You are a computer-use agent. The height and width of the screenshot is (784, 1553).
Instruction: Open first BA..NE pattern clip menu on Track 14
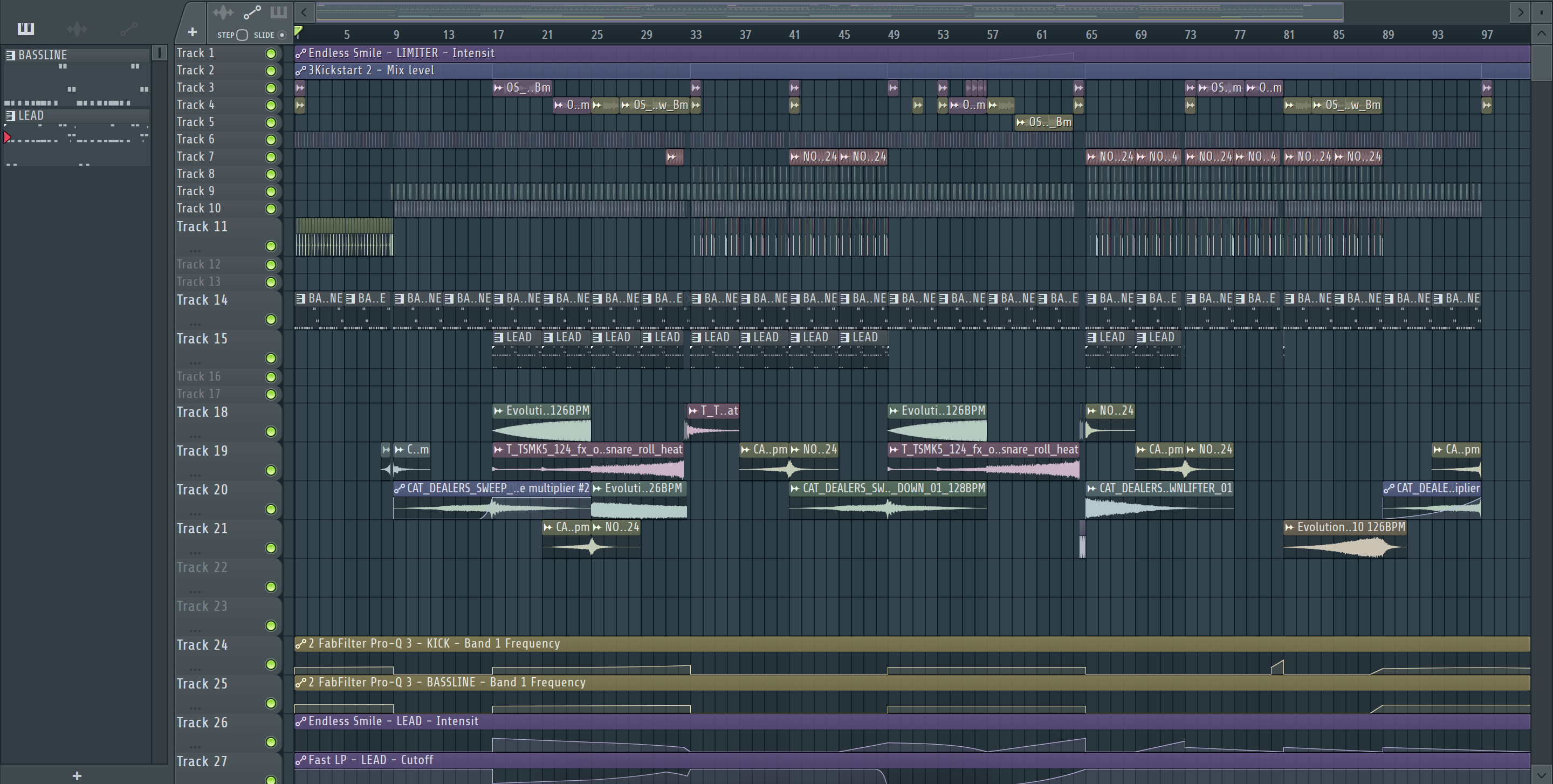click(x=300, y=298)
